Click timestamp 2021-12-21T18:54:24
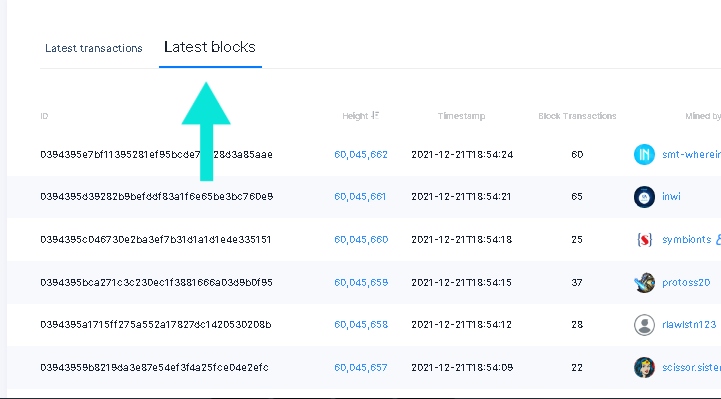The height and width of the screenshot is (399, 721). [x=462, y=154]
